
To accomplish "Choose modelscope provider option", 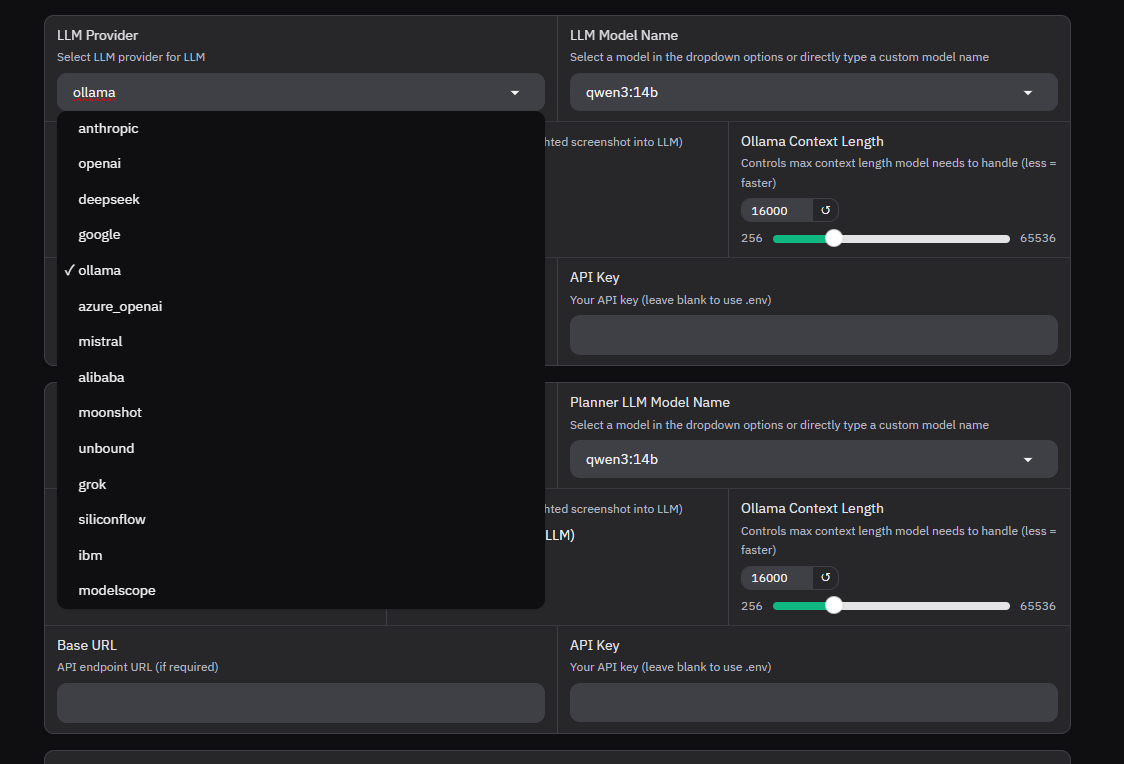I will tap(300, 591).
